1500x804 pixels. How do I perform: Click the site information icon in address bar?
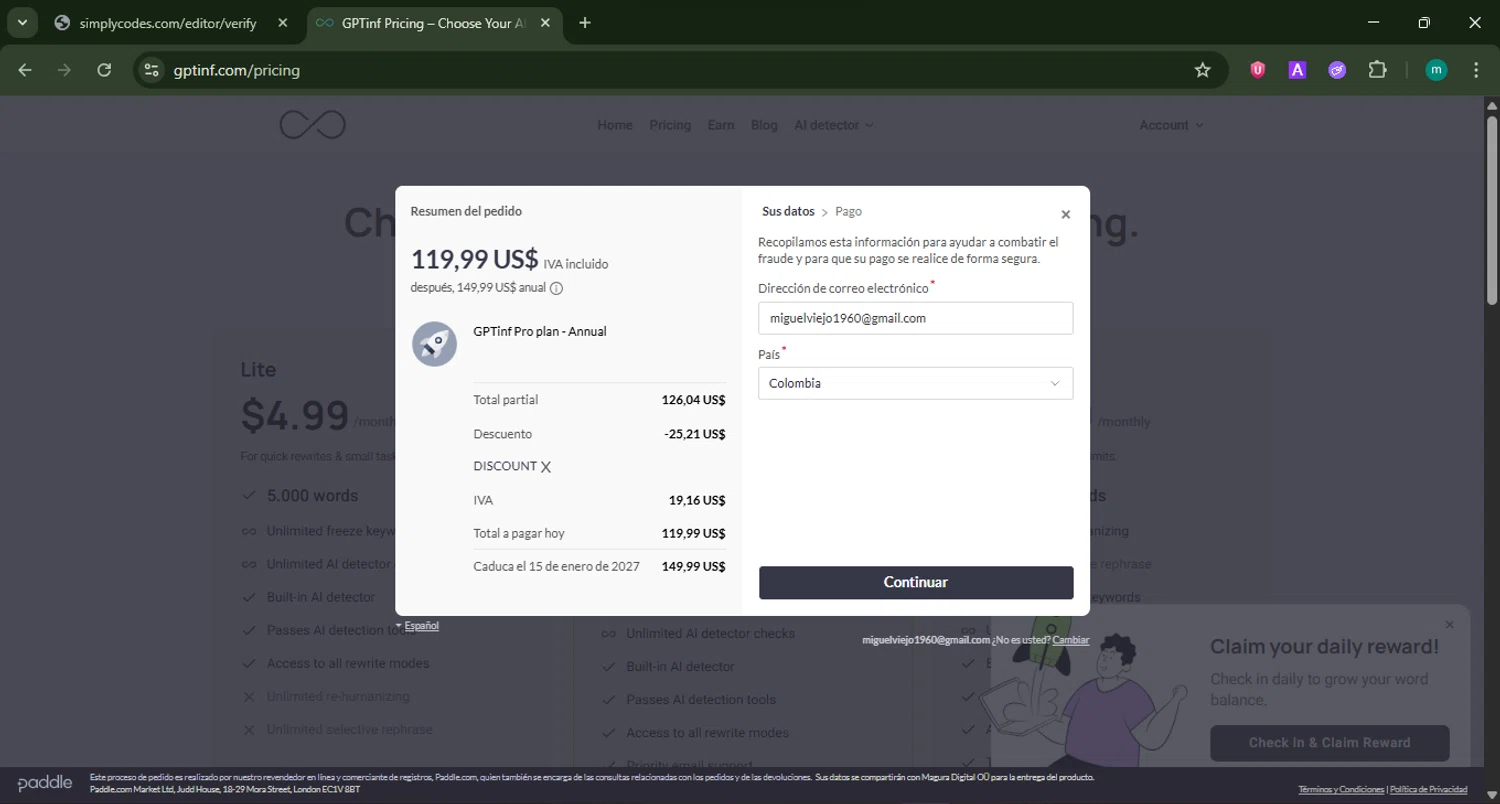[151, 70]
